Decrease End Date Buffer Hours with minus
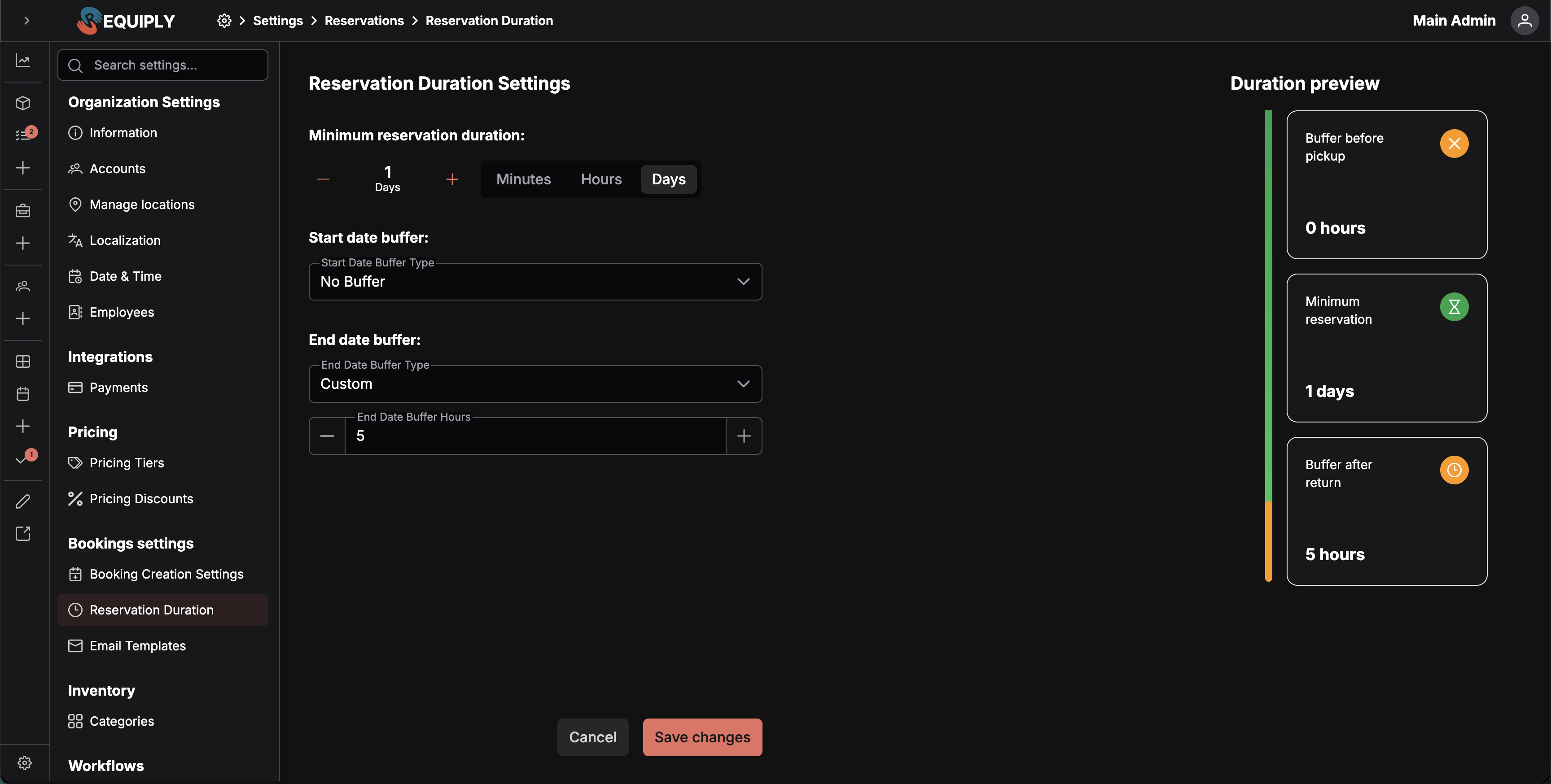The width and height of the screenshot is (1551, 784). click(x=327, y=436)
